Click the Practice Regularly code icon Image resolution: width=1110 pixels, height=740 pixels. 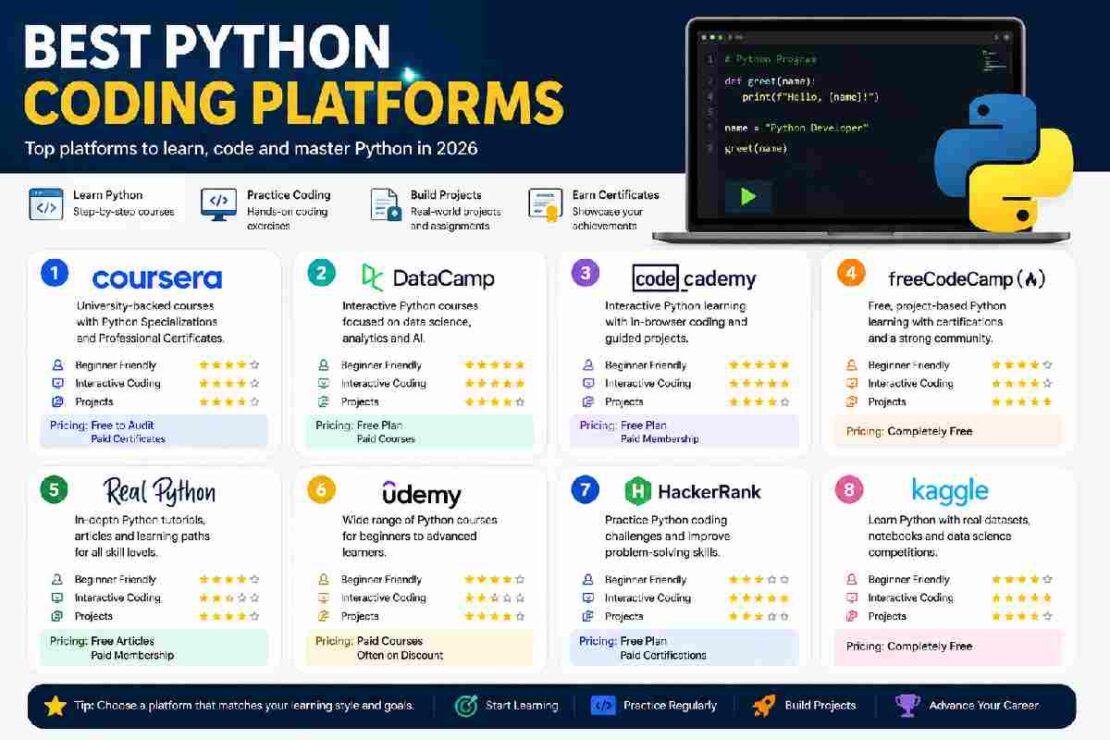pyautogui.click(x=603, y=705)
